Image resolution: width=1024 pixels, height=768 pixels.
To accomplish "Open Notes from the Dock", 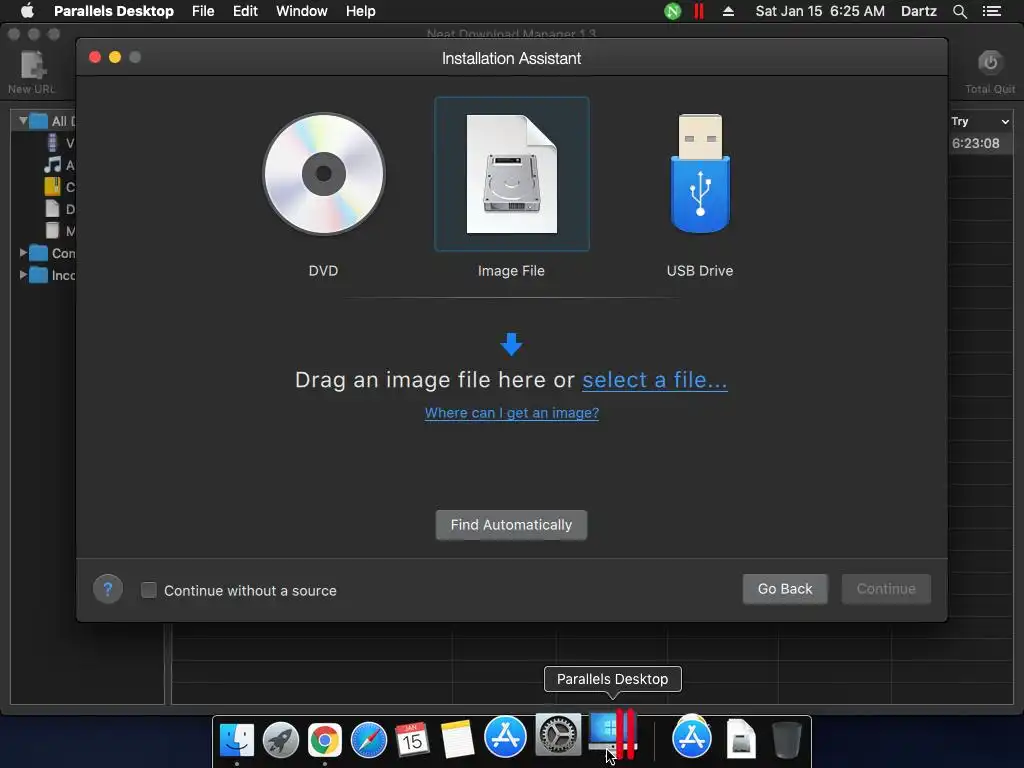I will (457, 740).
